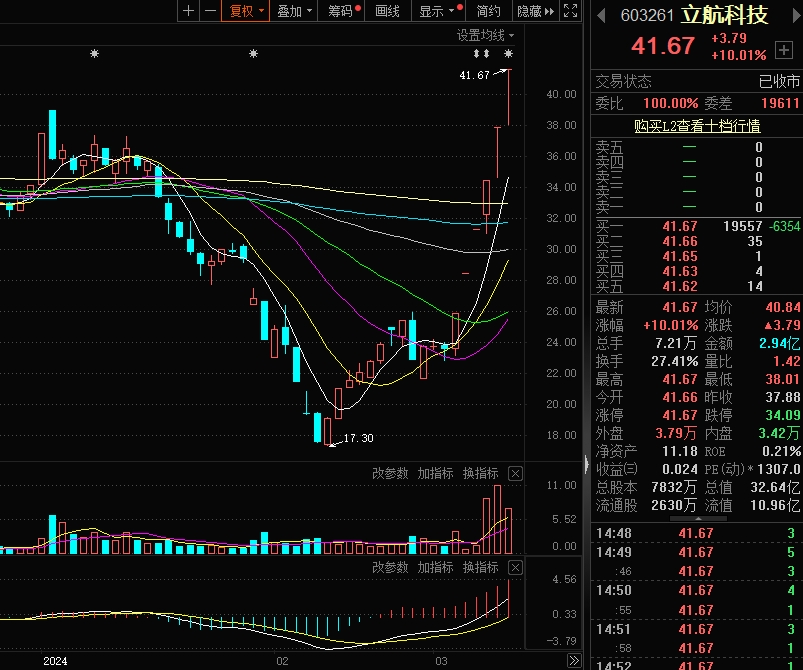Click the minus zoom-out chart button
The image size is (803, 670).
click(x=210, y=11)
